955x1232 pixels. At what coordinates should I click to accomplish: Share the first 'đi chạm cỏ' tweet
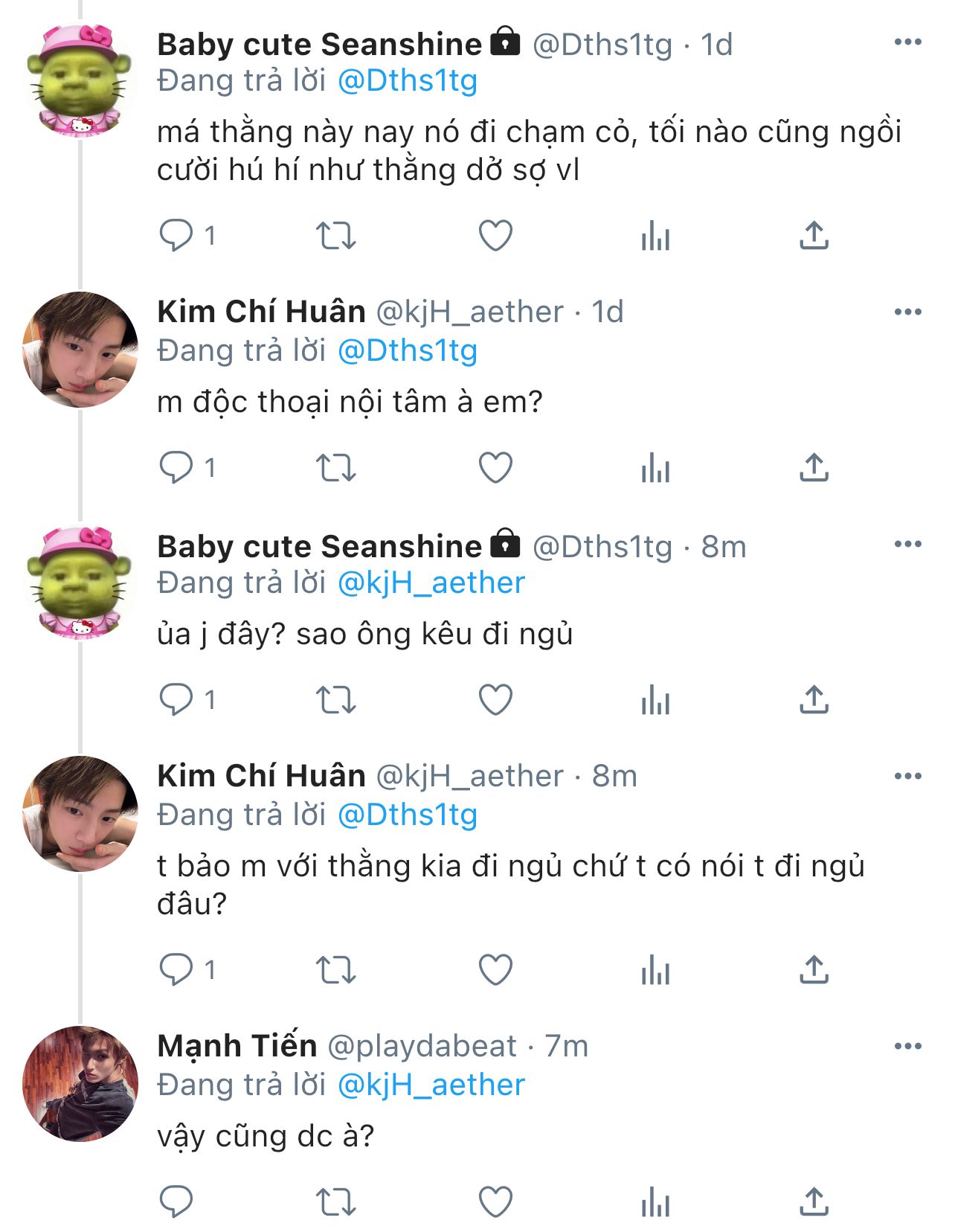(814, 236)
